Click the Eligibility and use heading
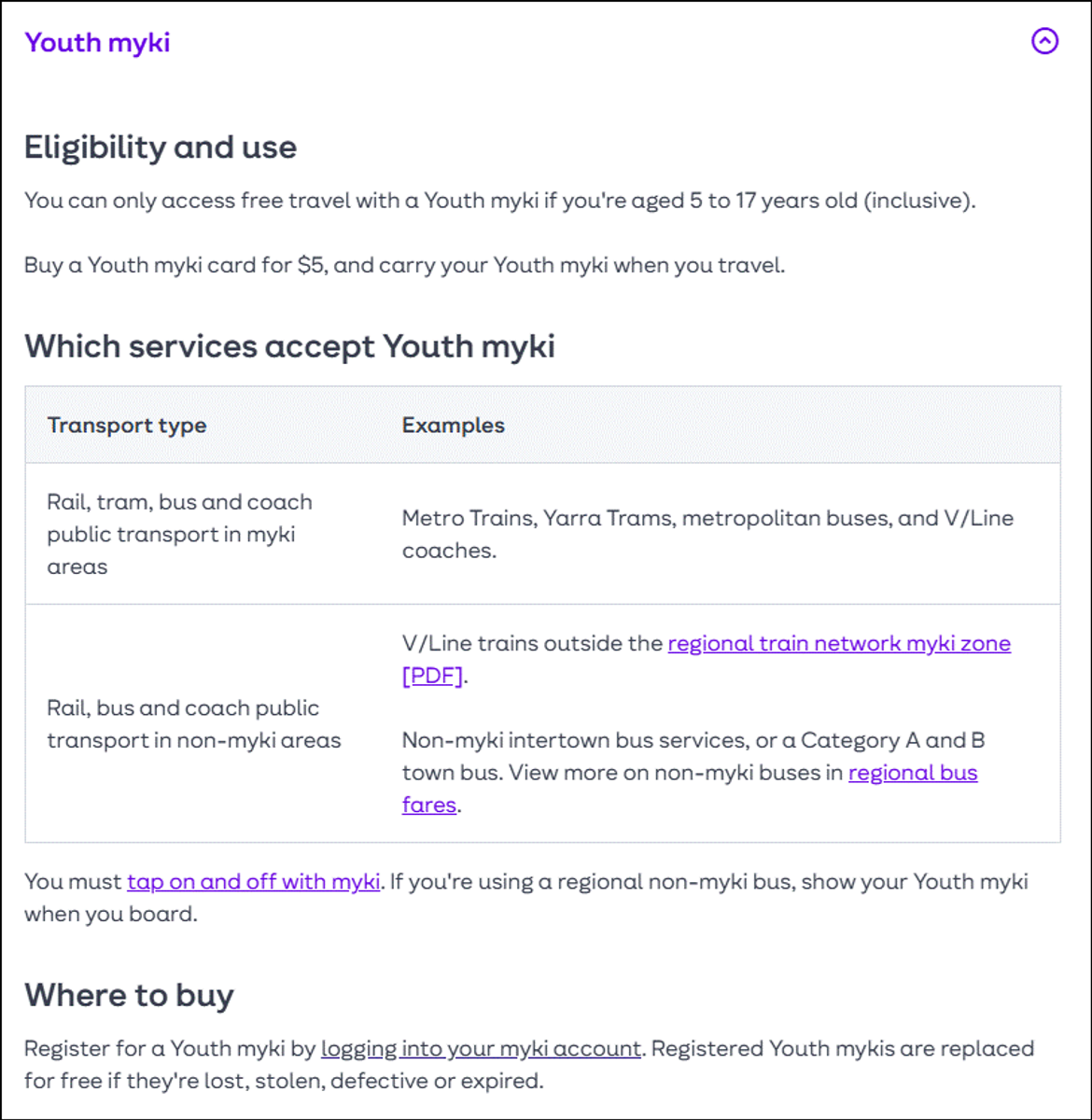 tap(161, 147)
